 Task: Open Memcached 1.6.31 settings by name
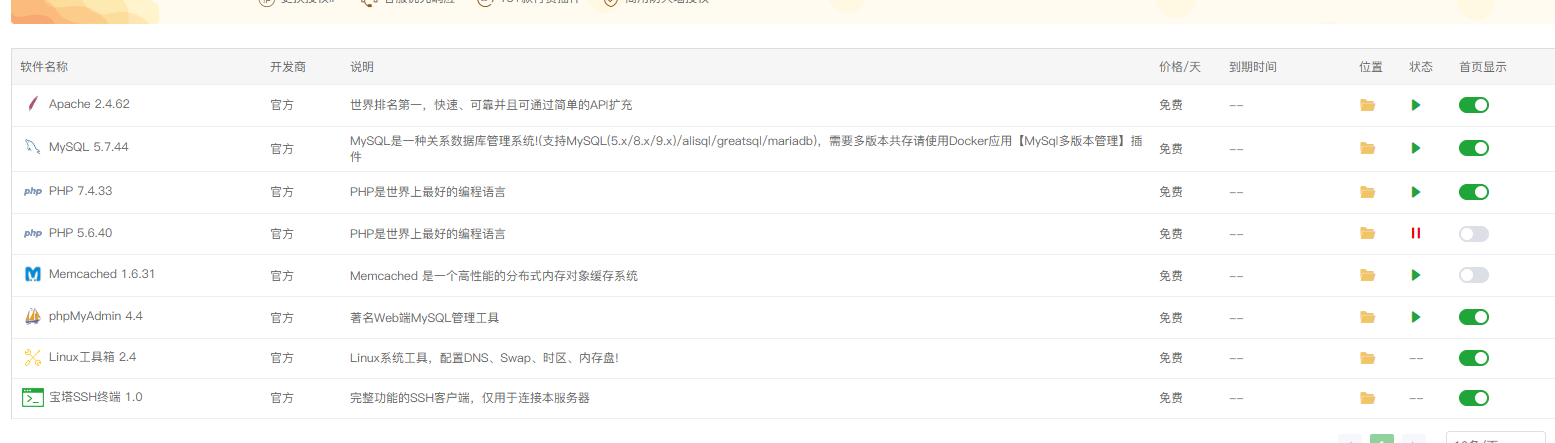pos(102,274)
